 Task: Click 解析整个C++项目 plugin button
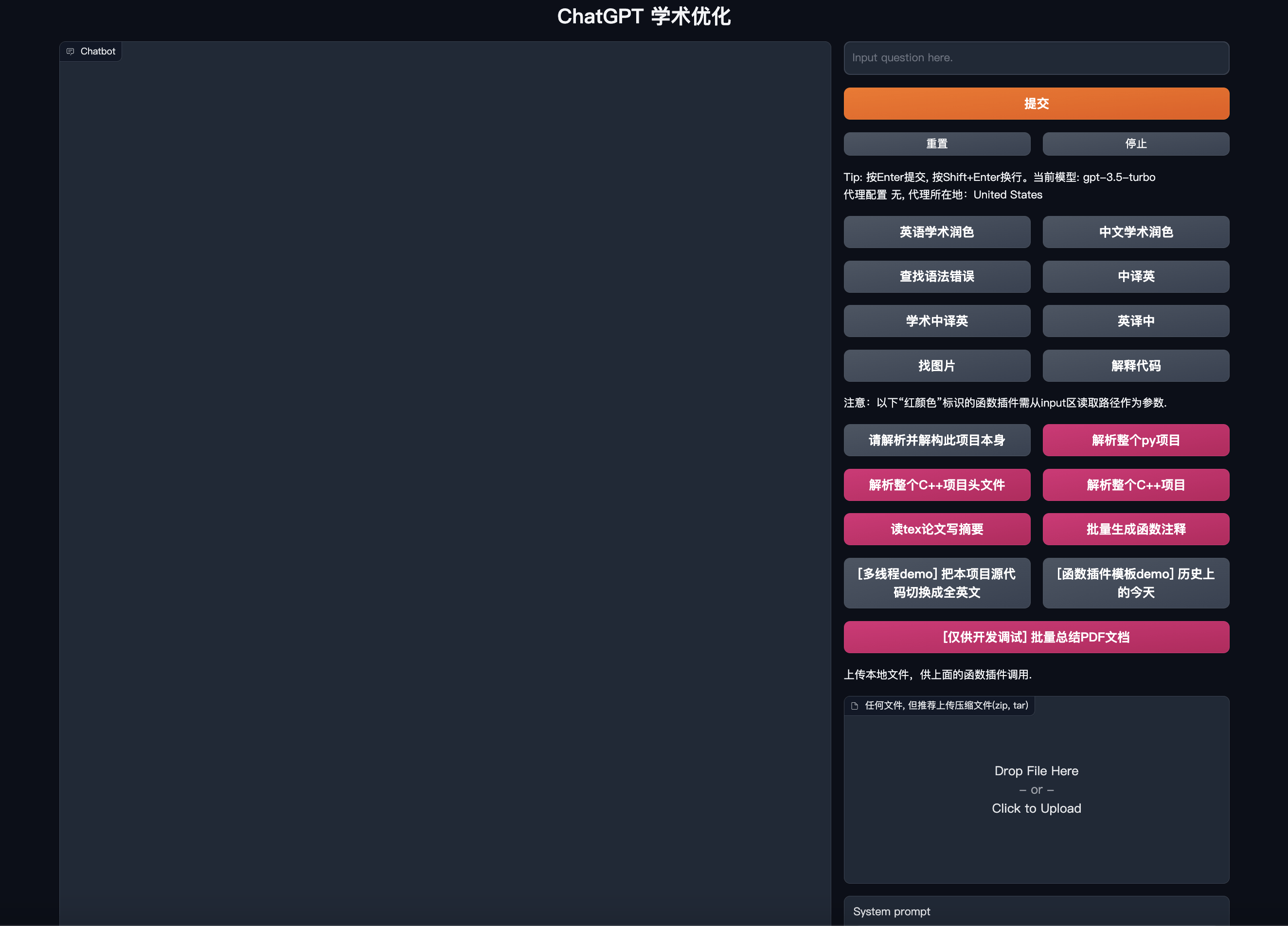pyautogui.click(x=1135, y=485)
